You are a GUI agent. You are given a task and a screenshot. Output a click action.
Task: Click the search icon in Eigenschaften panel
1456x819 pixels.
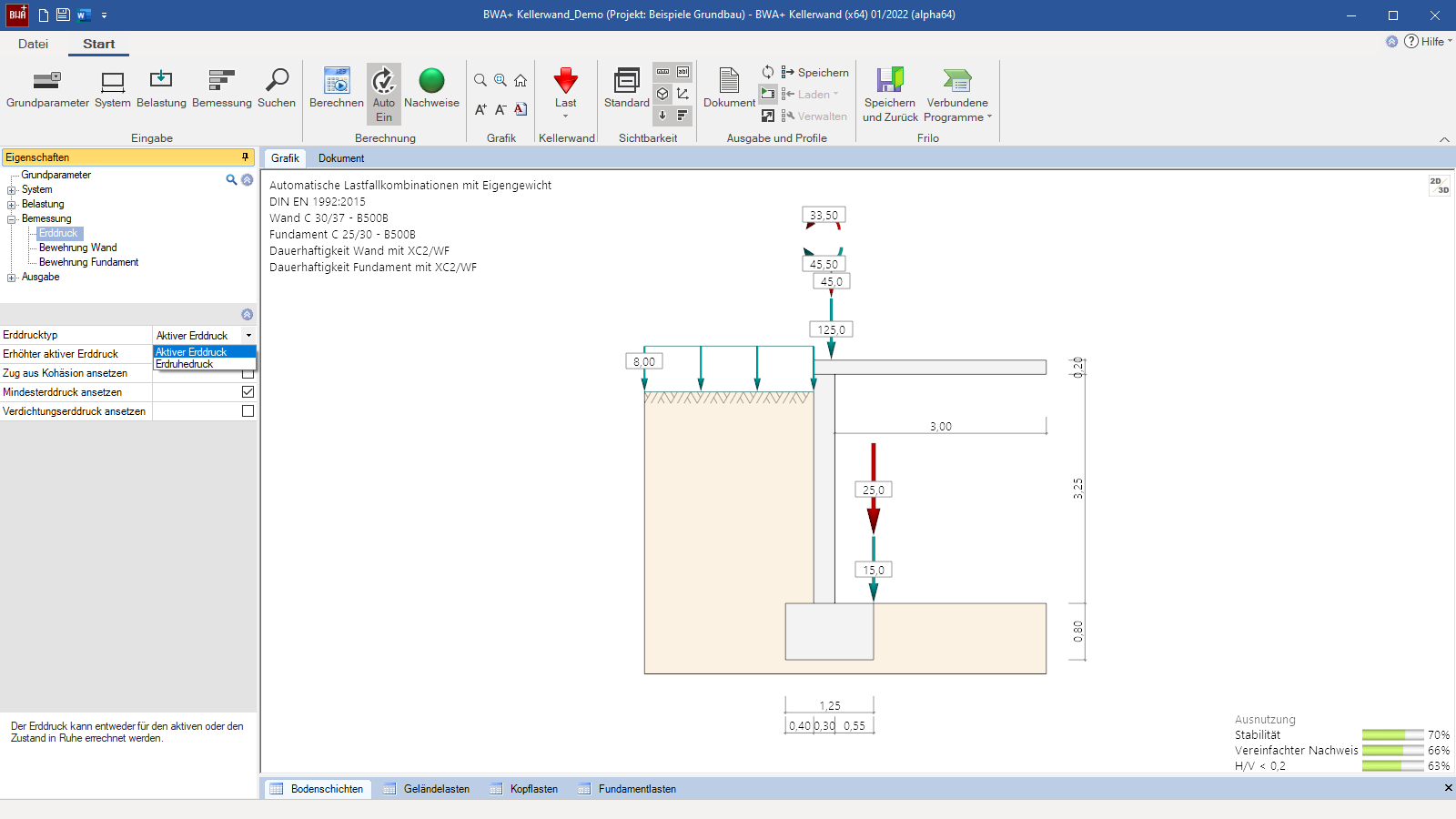pyautogui.click(x=231, y=180)
